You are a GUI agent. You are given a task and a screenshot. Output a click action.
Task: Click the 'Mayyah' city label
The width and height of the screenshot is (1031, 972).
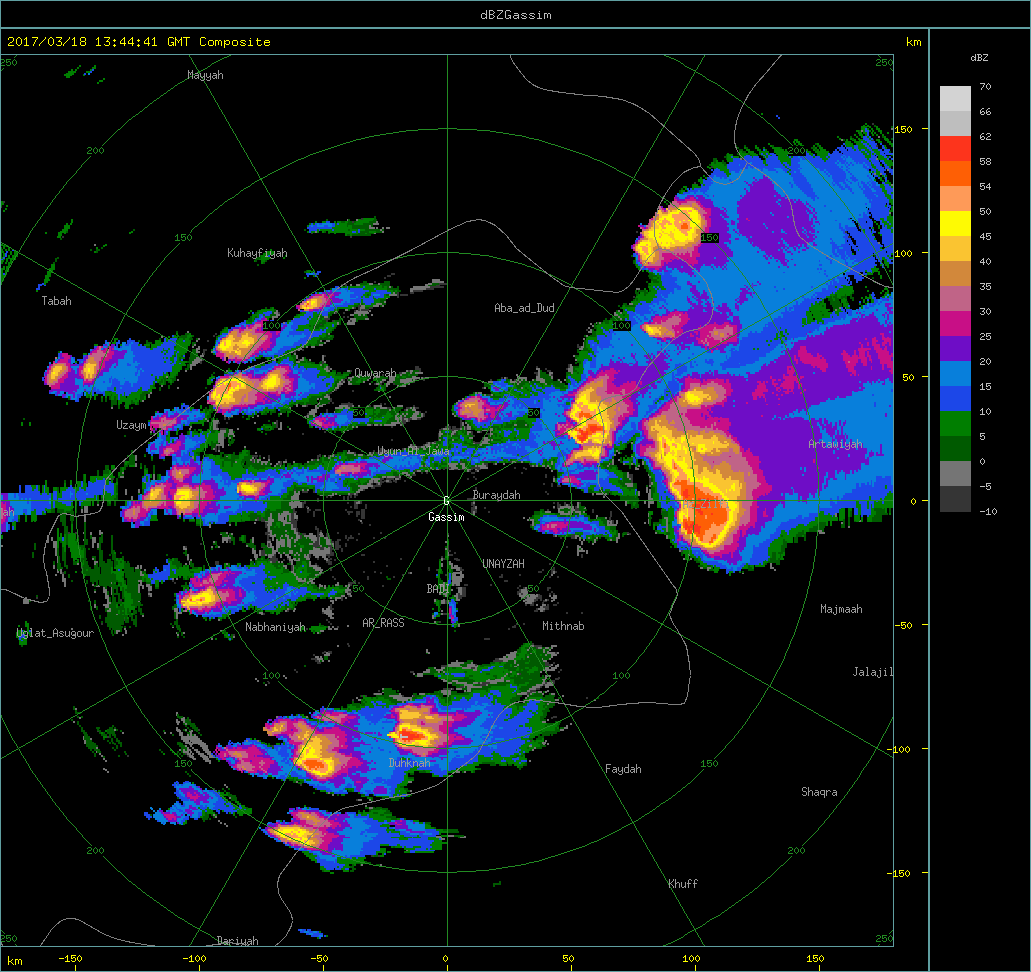click(x=205, y=75)
